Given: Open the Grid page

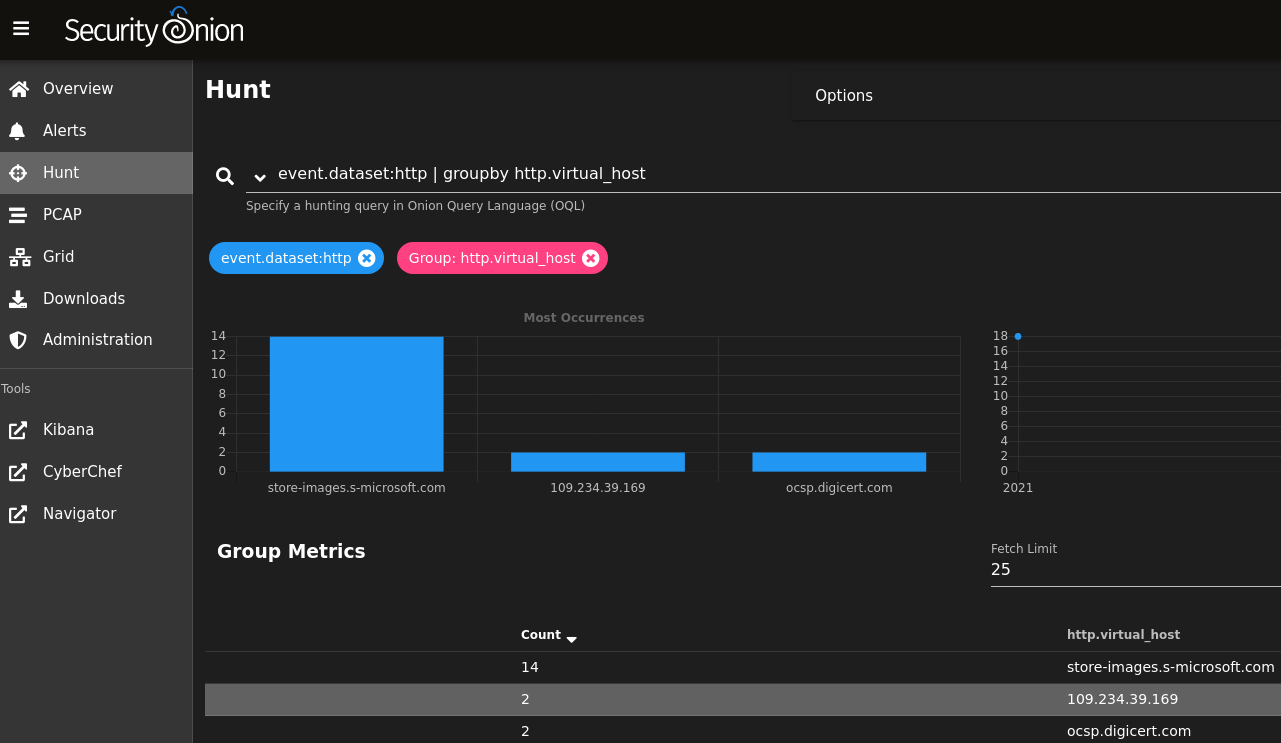Looking at the screenshot, I should pyautogui.click(x=96, y=257).
